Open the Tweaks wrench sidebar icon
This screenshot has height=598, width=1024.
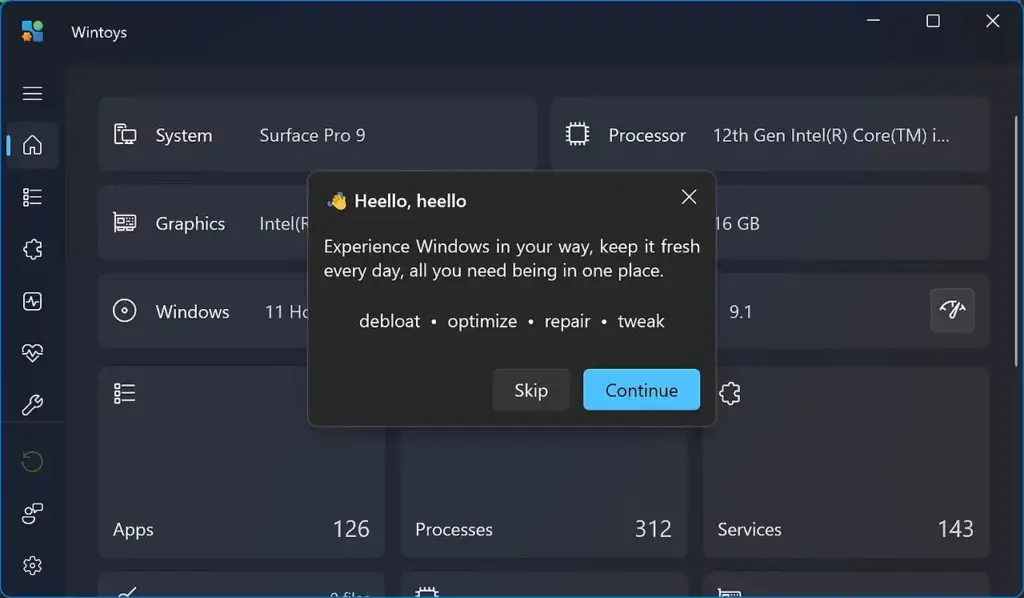click(x=32, y=405)
